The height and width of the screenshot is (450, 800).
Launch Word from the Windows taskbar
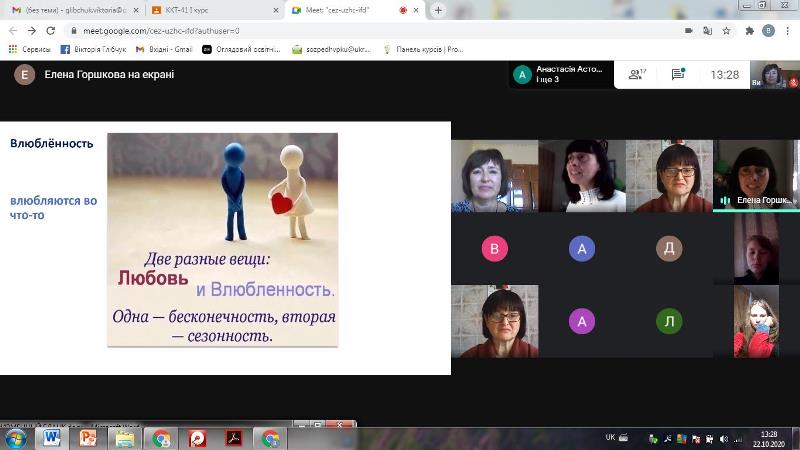point(52,438)
